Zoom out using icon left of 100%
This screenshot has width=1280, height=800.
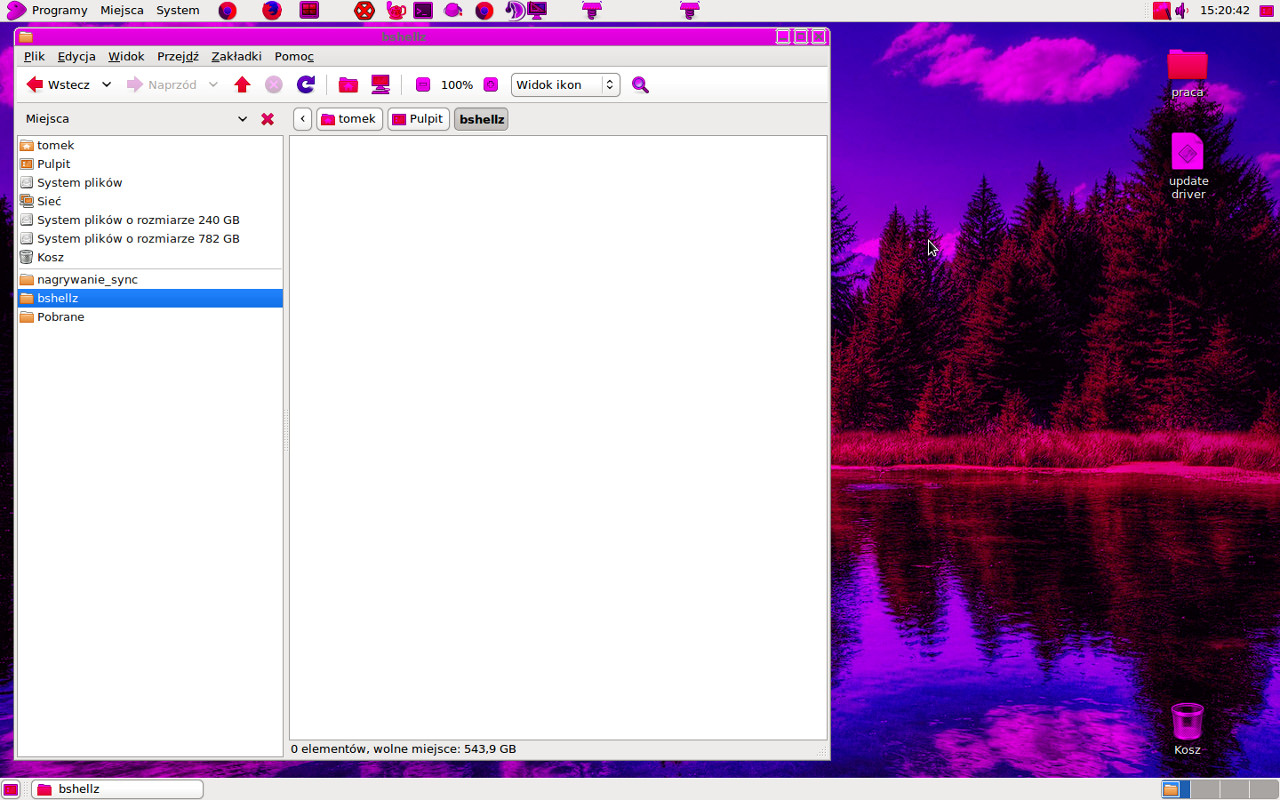[423, 85]
